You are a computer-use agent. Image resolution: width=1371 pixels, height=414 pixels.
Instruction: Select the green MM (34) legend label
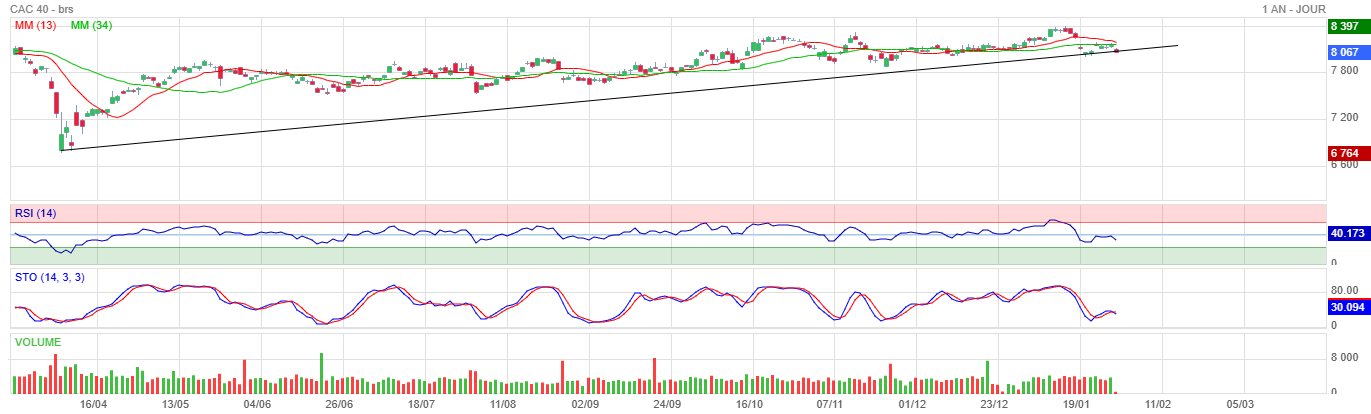point(91,25)
